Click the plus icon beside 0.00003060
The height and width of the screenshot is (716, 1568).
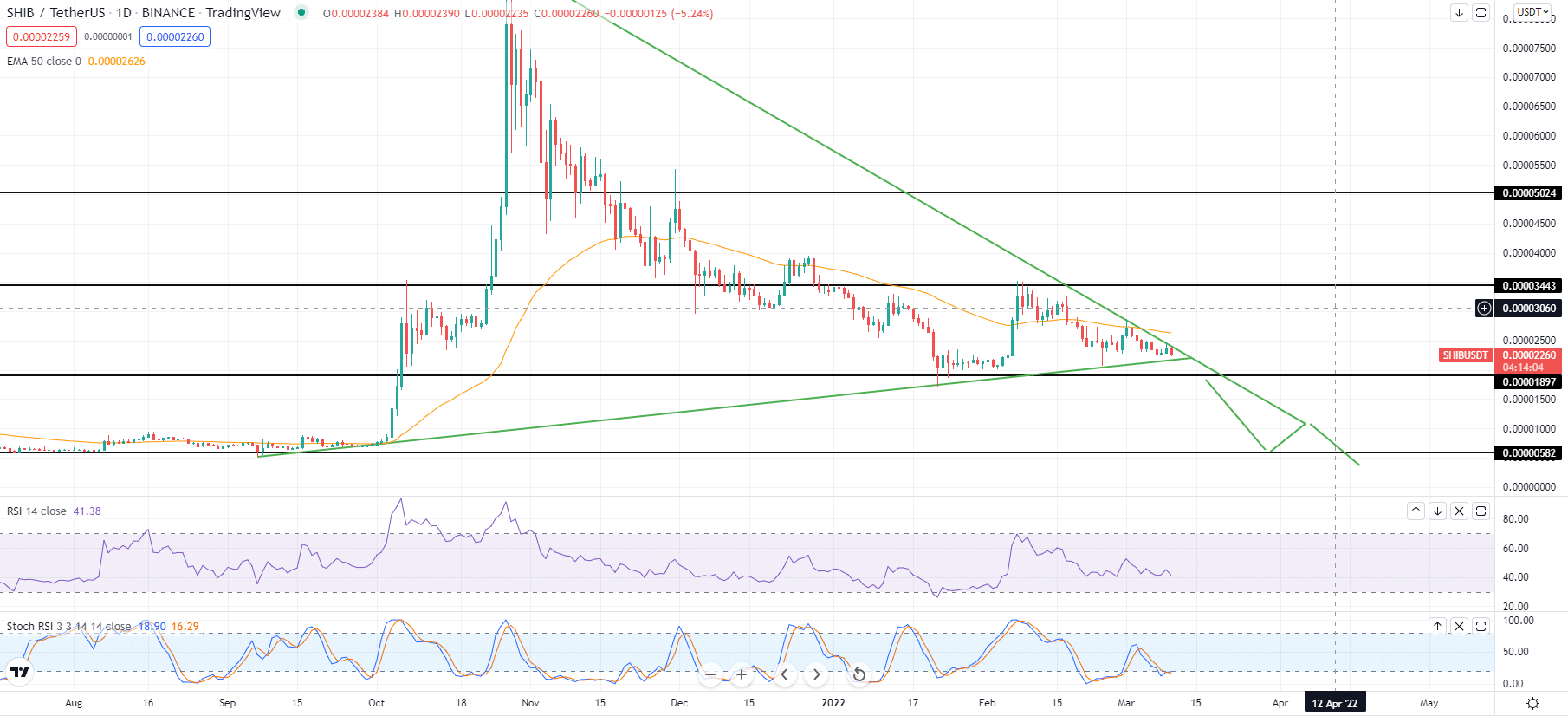[x=1485, y=309]
